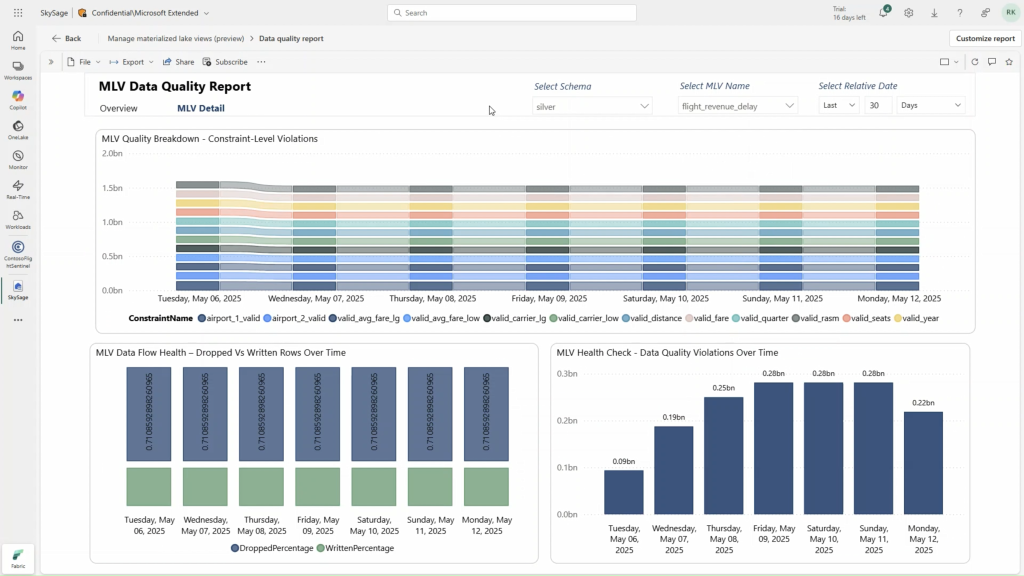Expand the collapsed pages pane arrow
Image resolution: width=1024 pixels, height=576 pixels.
tap(51, 61)
